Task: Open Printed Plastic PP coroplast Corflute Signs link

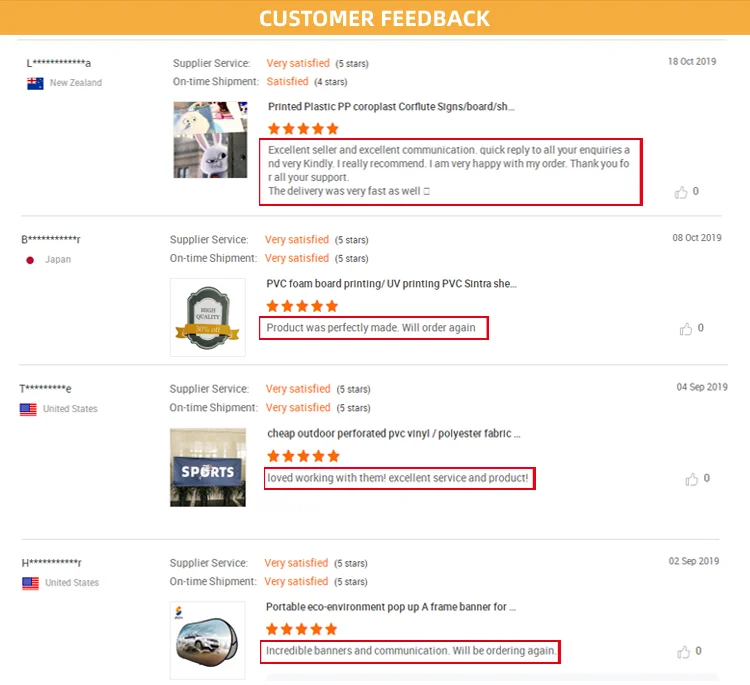Action: click(x=391, y=107)
